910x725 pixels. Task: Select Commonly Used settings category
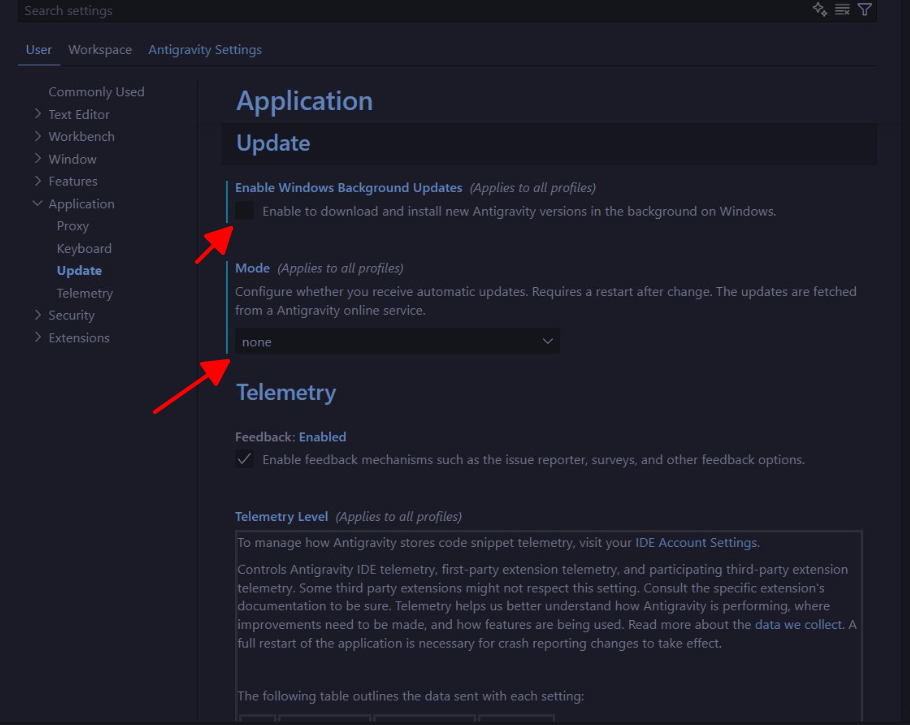96,92
